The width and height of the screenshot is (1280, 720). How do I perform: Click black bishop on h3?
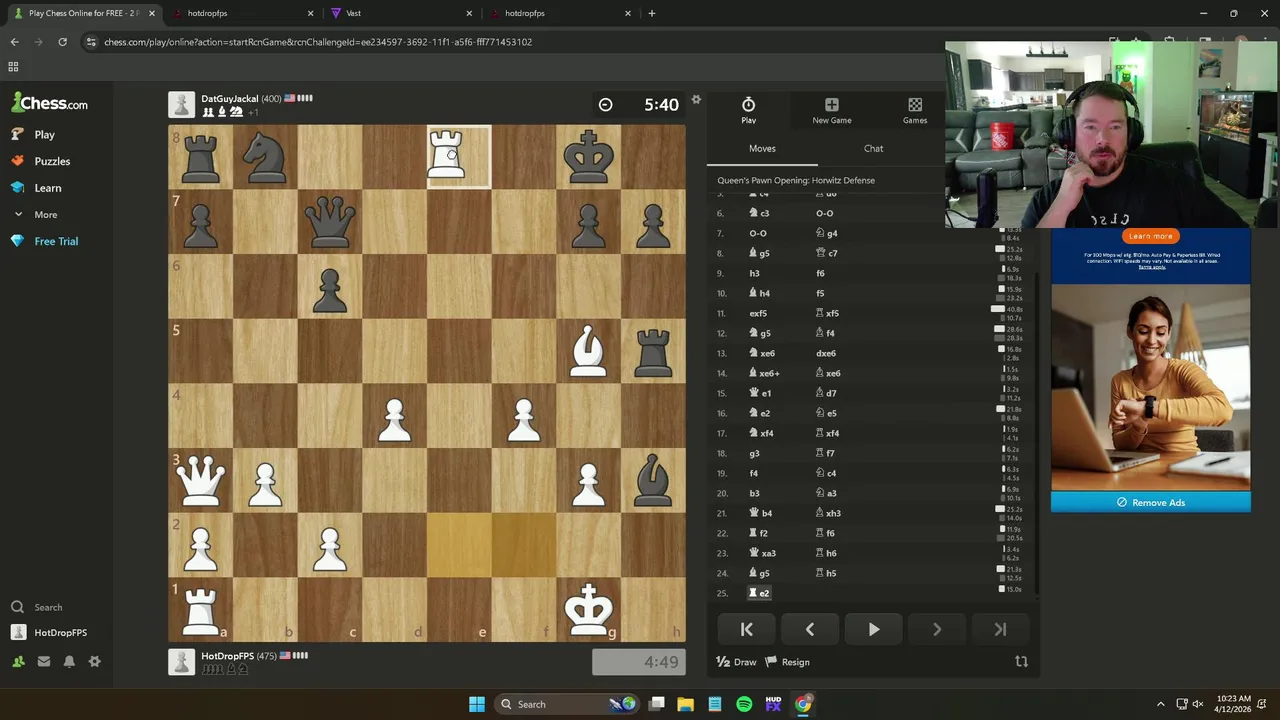click(653, 480)
